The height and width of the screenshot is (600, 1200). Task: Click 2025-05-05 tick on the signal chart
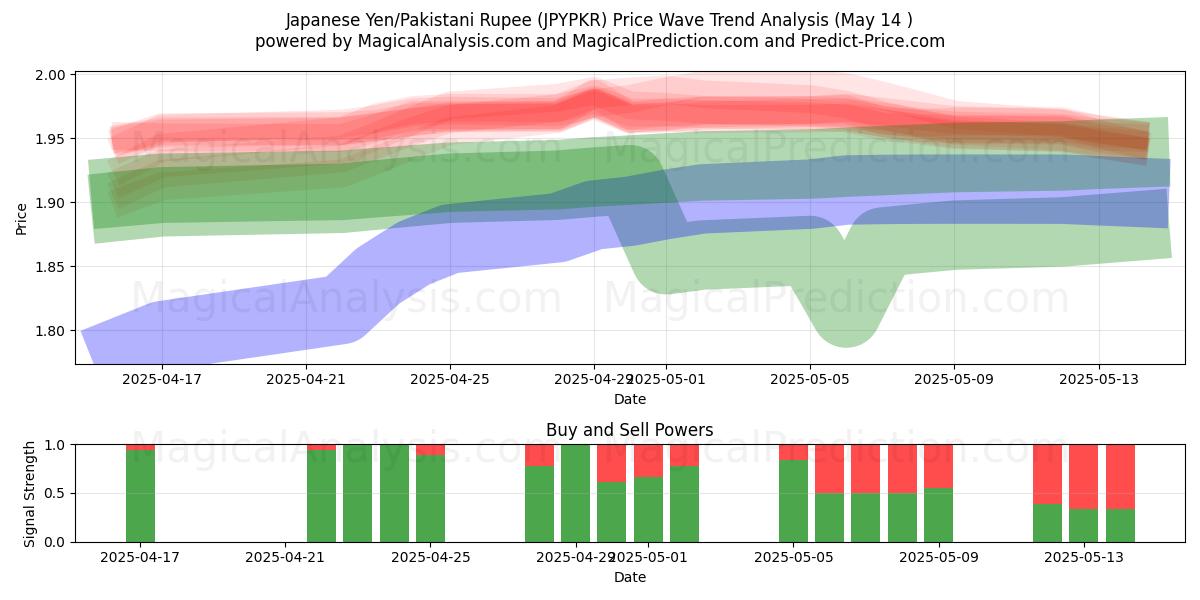[793, 558]
